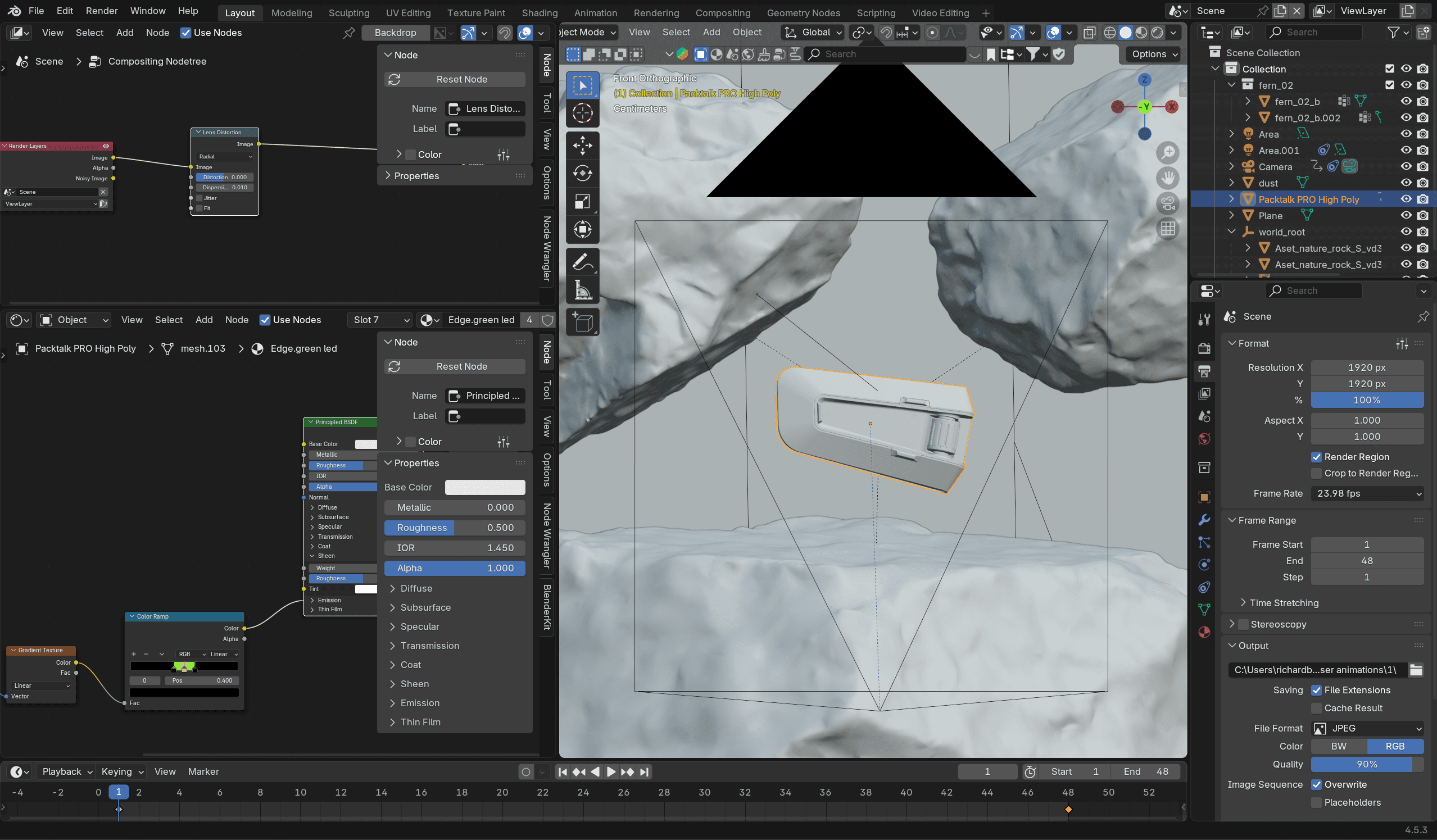
Task: Select BW color mode button
Action: pyautogui.click(x=1338, y=746)
